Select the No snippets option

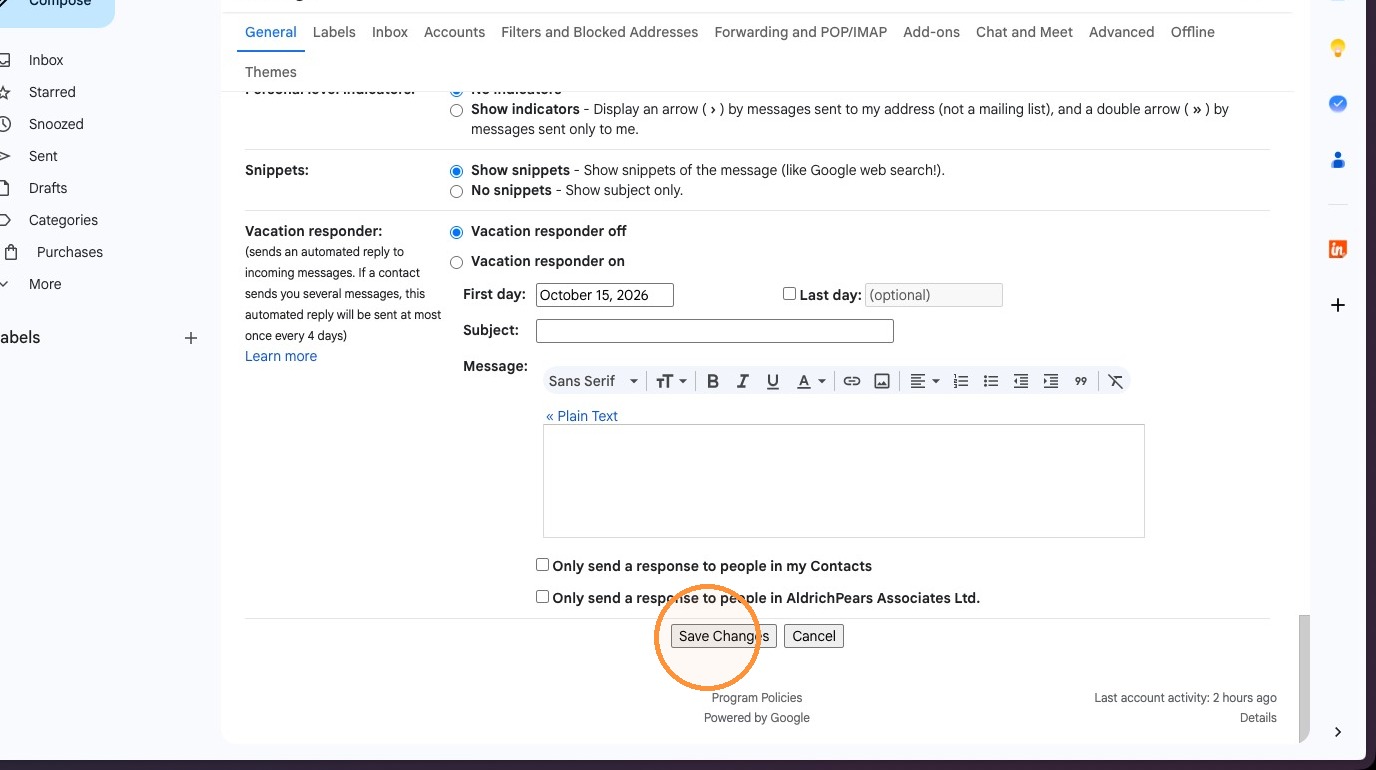point(456,191)
